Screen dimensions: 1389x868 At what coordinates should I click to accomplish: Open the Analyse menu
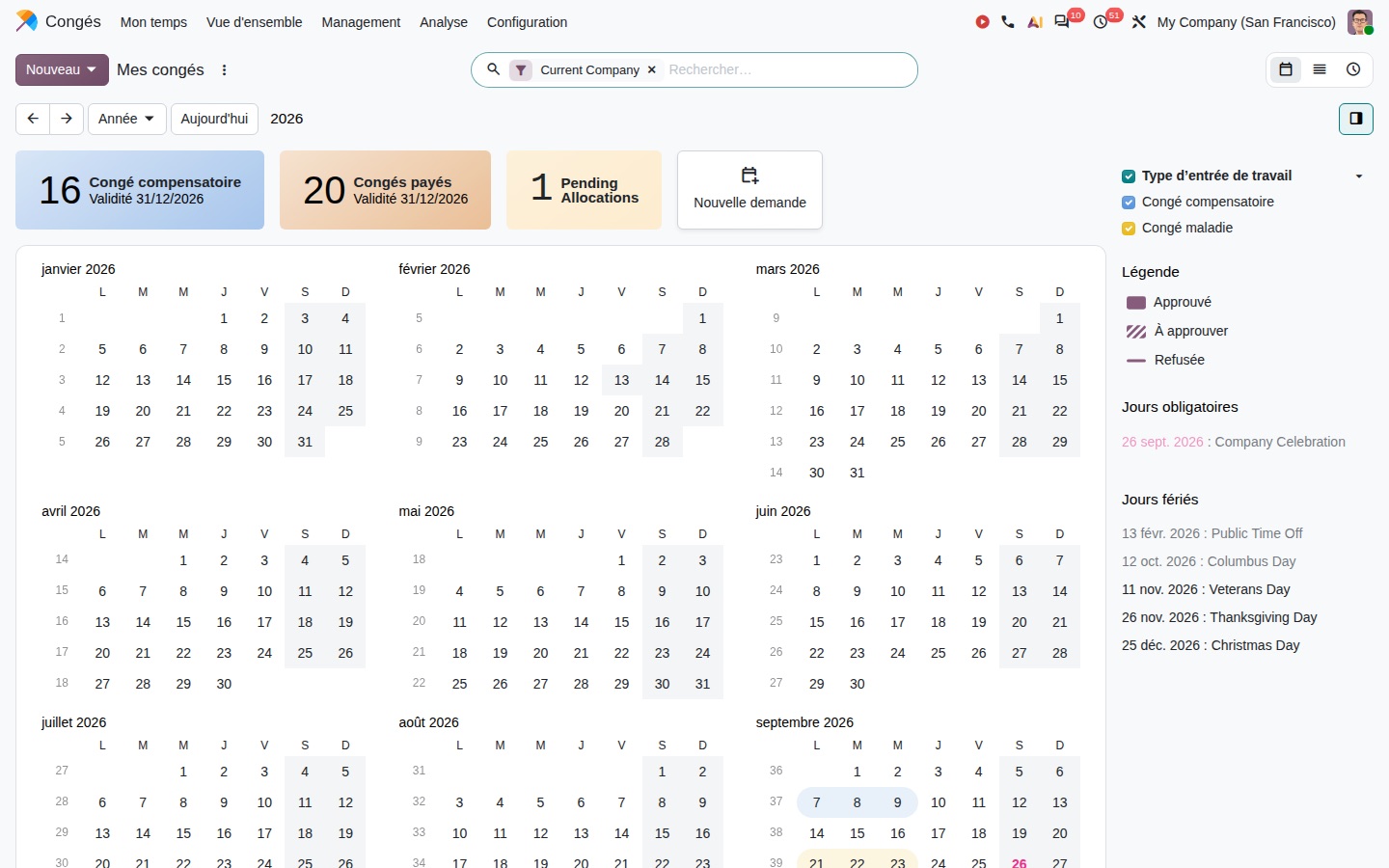[444, 22]
